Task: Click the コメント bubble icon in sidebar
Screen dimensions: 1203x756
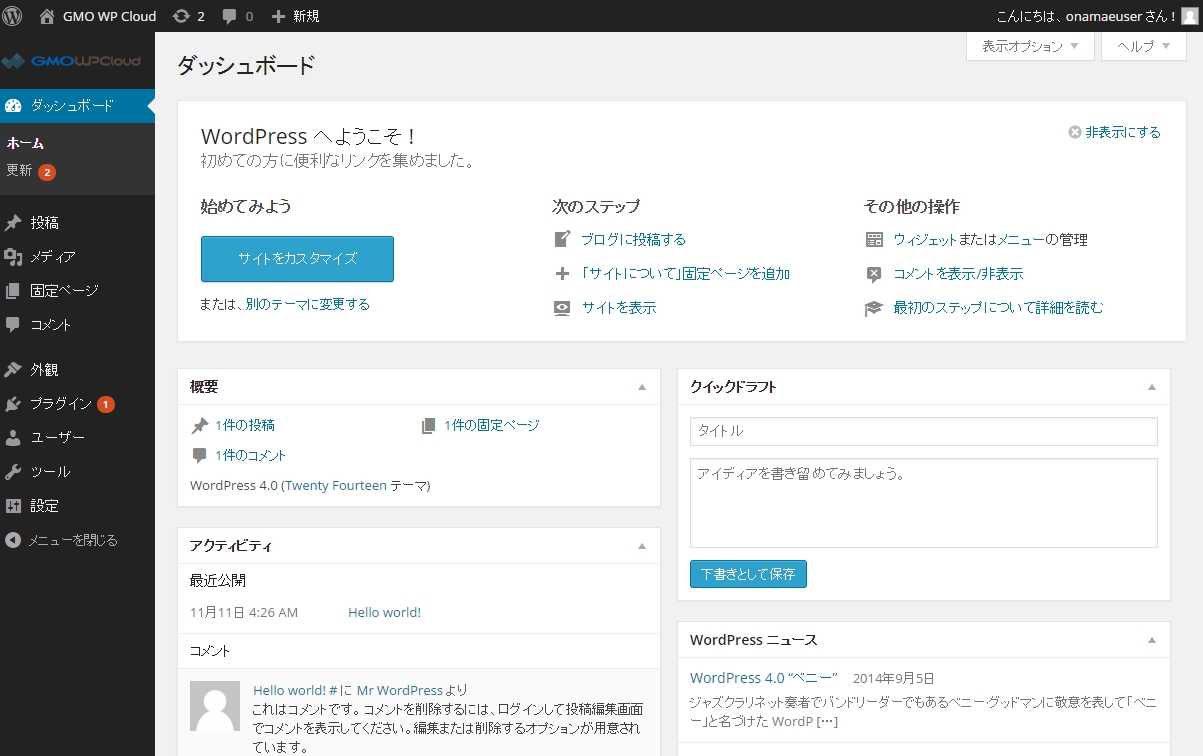Action: [13, 325]
